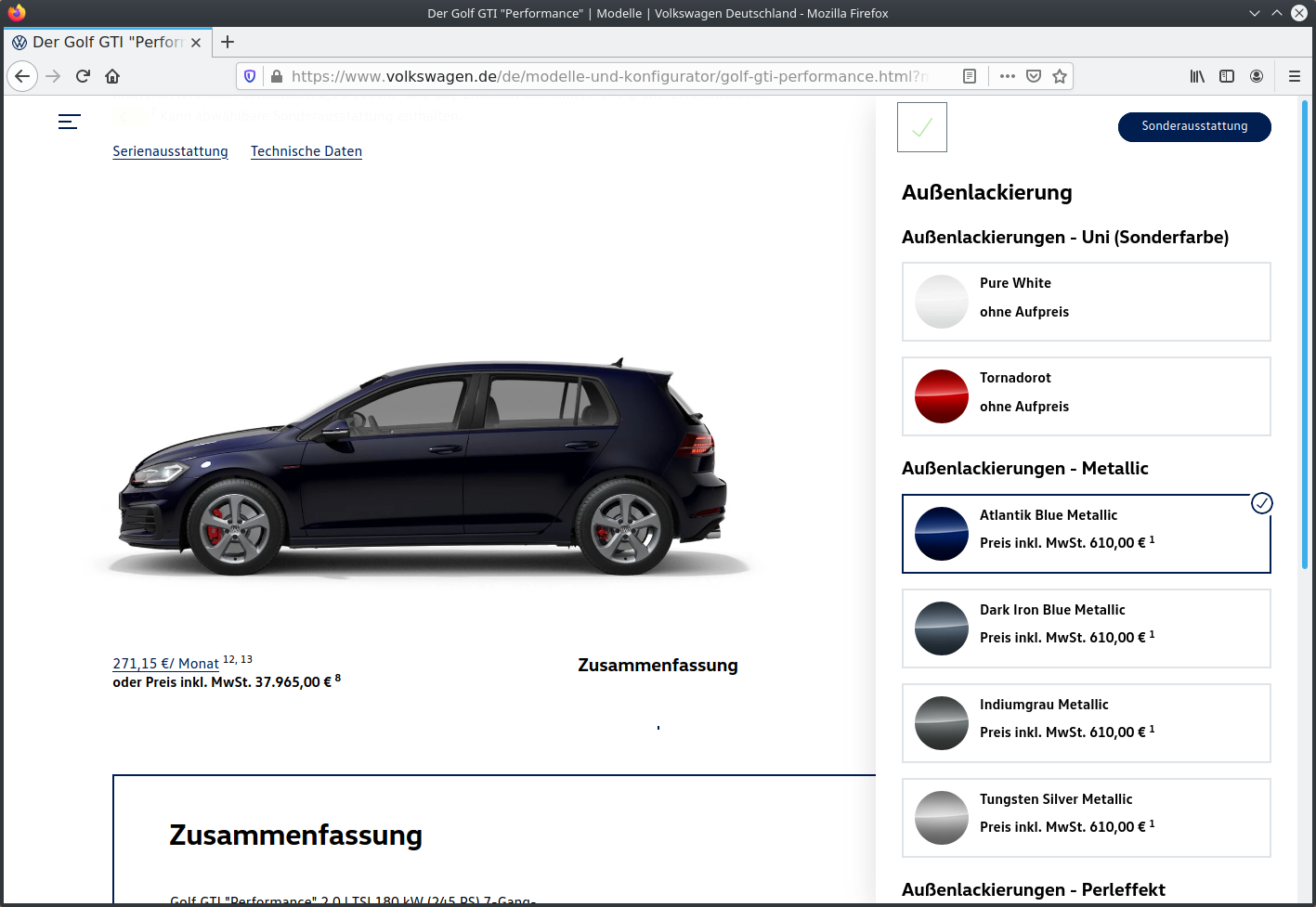1316x907 pixels.
Task: Open tracking protection shield icon
Action: tap(250, 76)
